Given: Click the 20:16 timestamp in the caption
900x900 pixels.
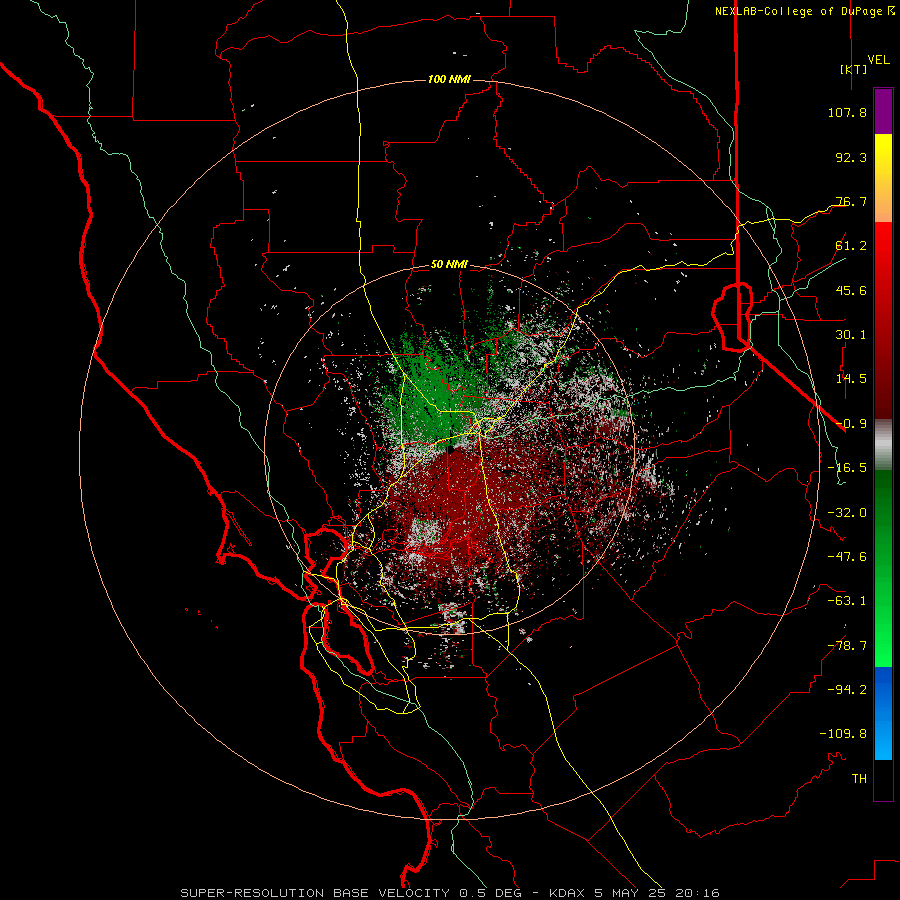Looking at the screenshot, I should tap(698, 893).
